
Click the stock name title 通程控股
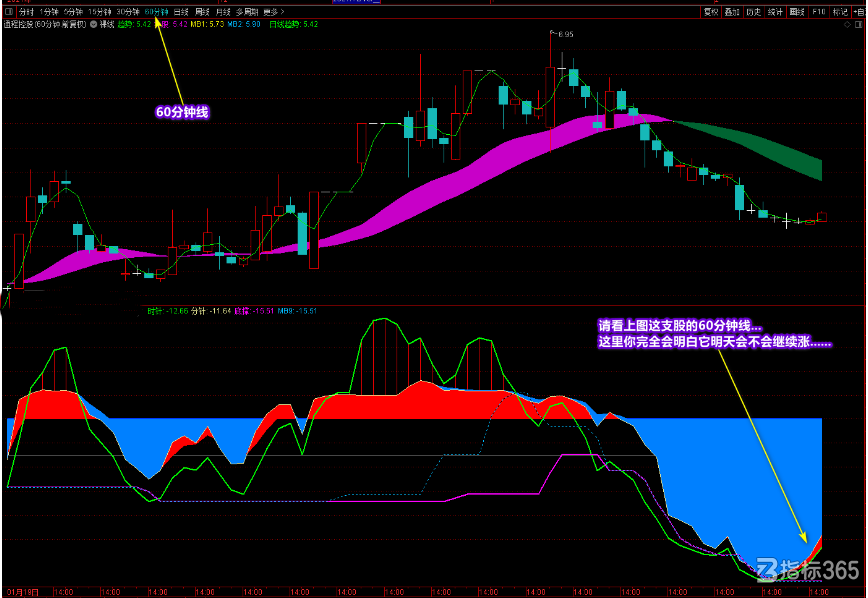[x=18, y=24]
